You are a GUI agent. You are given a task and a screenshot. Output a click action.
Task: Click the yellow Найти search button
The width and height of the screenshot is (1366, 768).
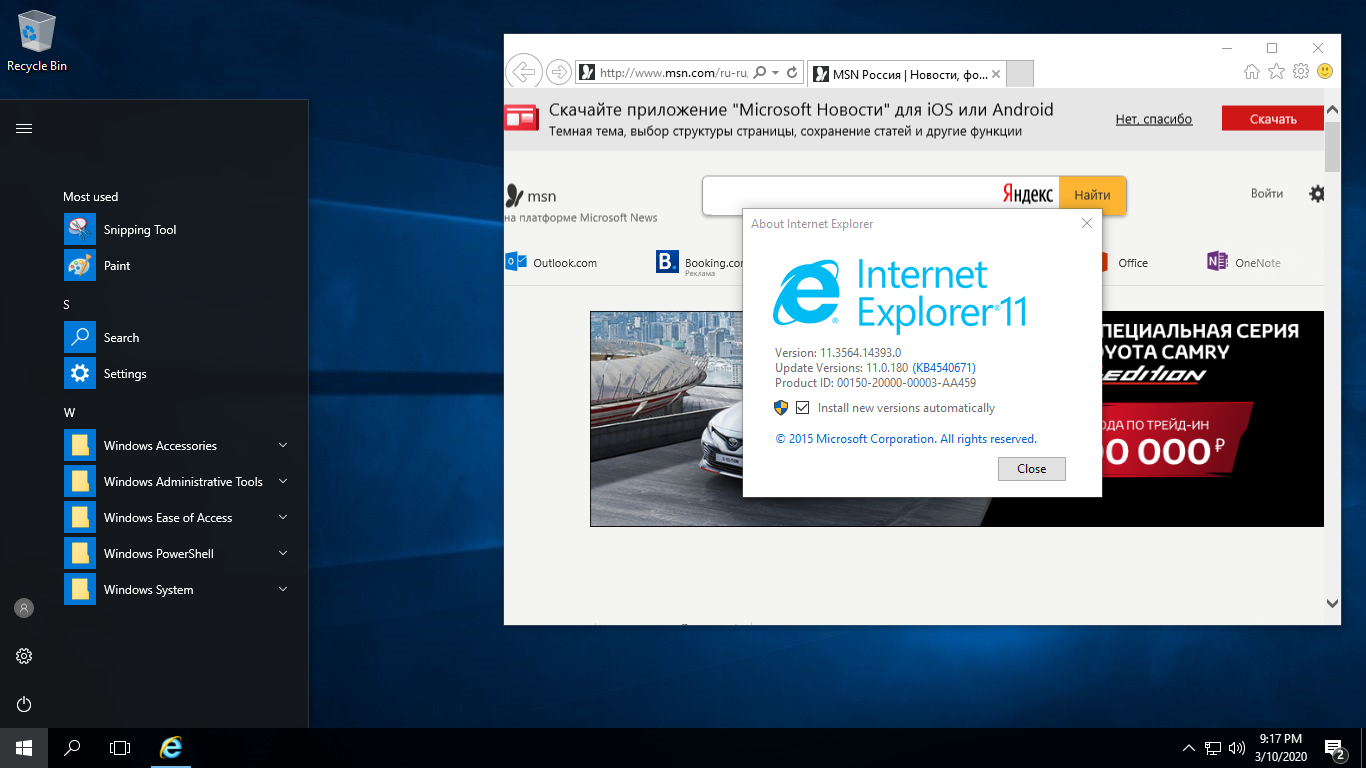[x=1092, y=196]
